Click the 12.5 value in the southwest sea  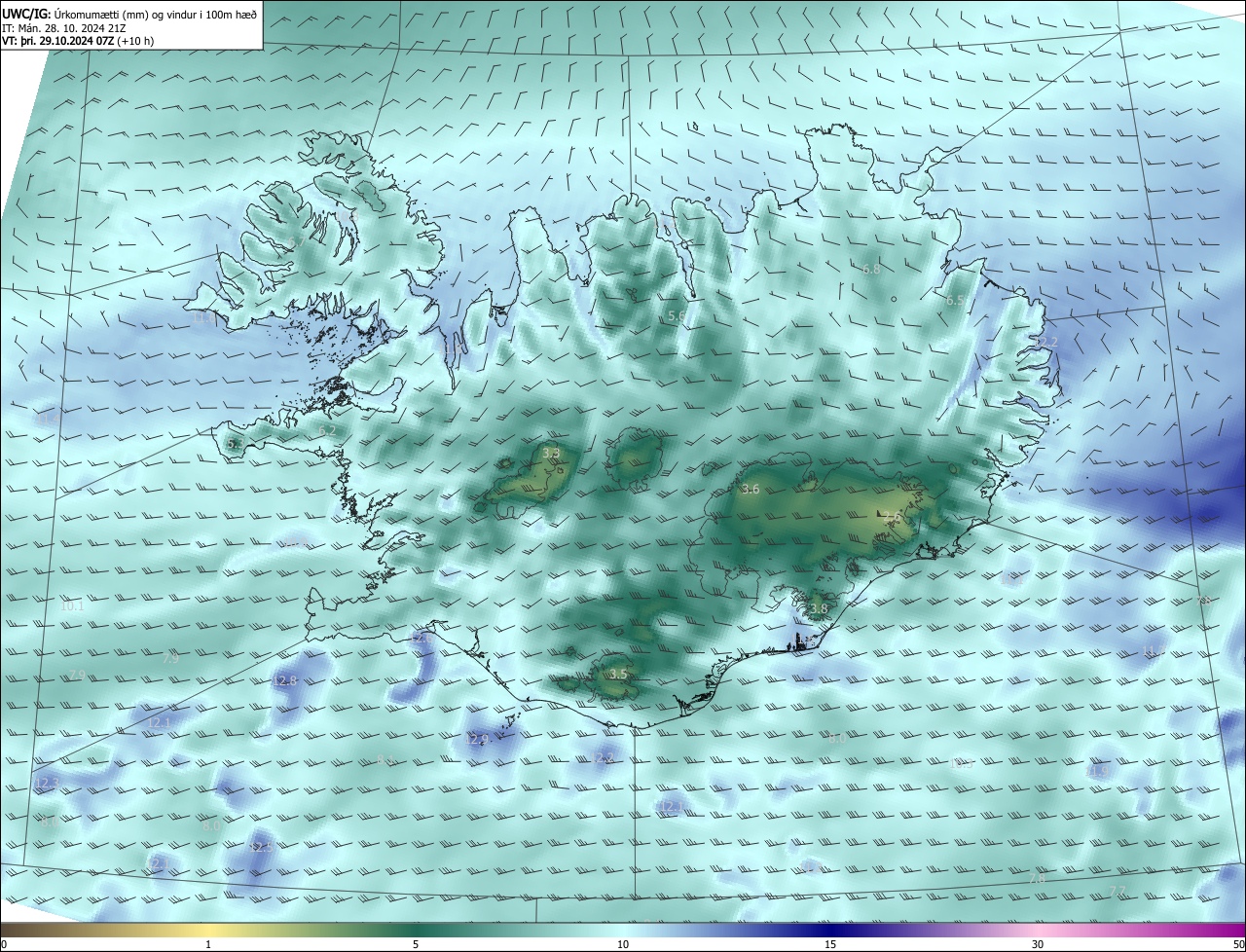coord(262,847)
